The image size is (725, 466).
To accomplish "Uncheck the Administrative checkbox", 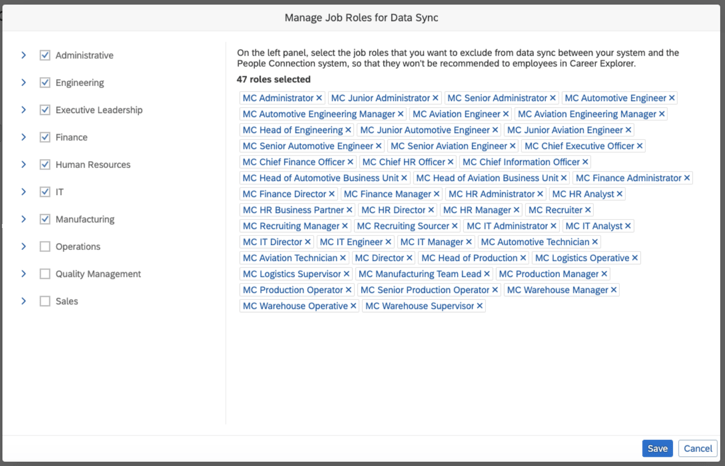I will pyautogui.click(x=45, y=55).
